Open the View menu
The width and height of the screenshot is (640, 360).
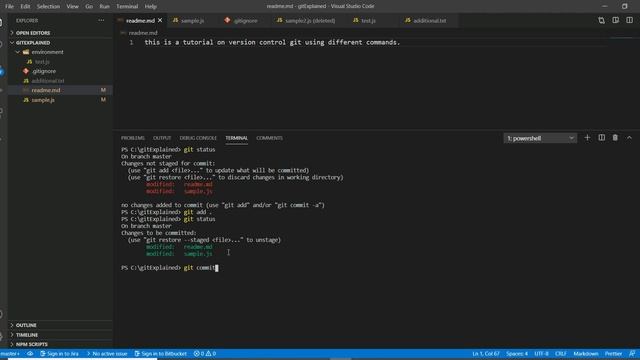point(73,7)
